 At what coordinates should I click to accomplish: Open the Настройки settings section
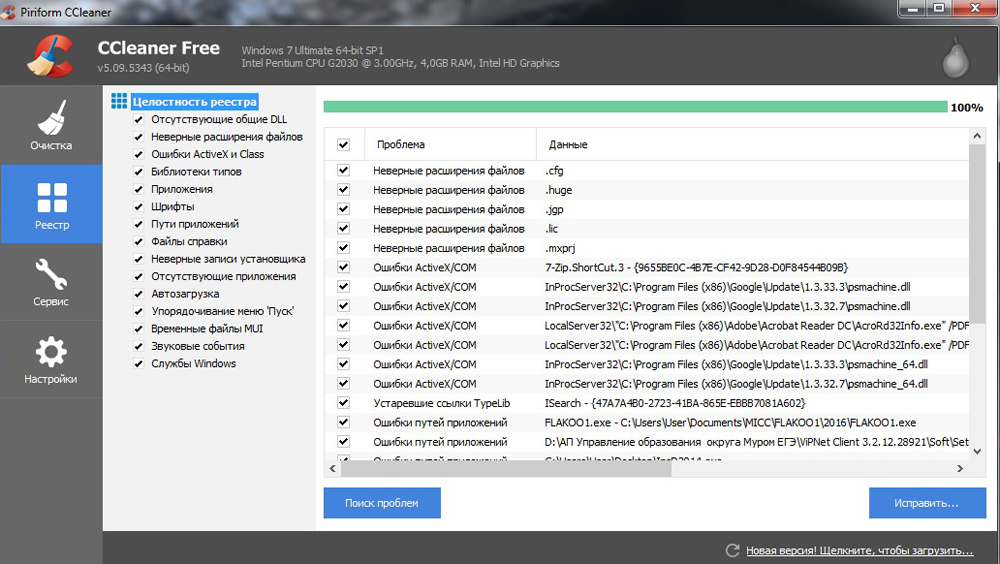coord(51,359)
